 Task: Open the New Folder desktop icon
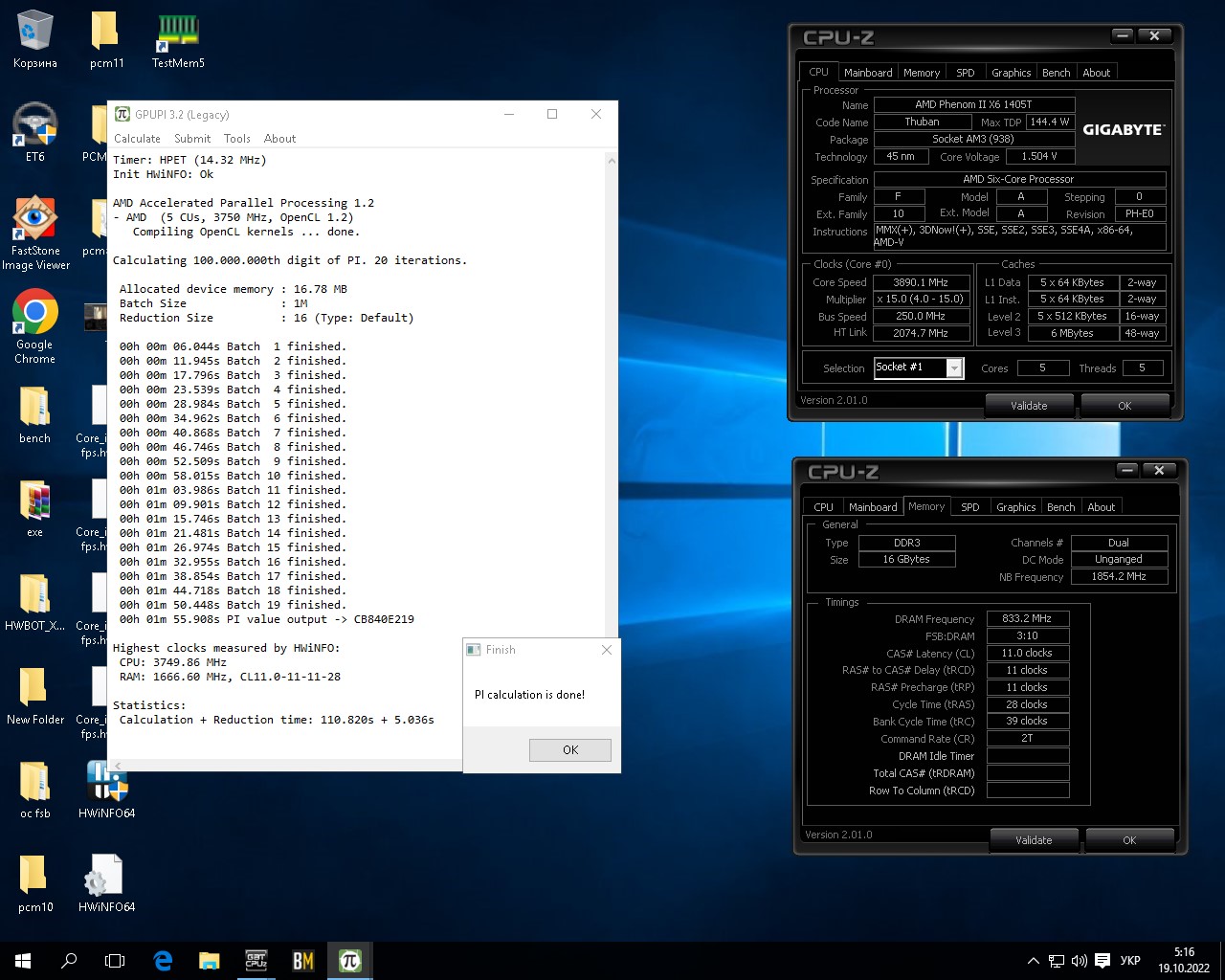[34, 696]
